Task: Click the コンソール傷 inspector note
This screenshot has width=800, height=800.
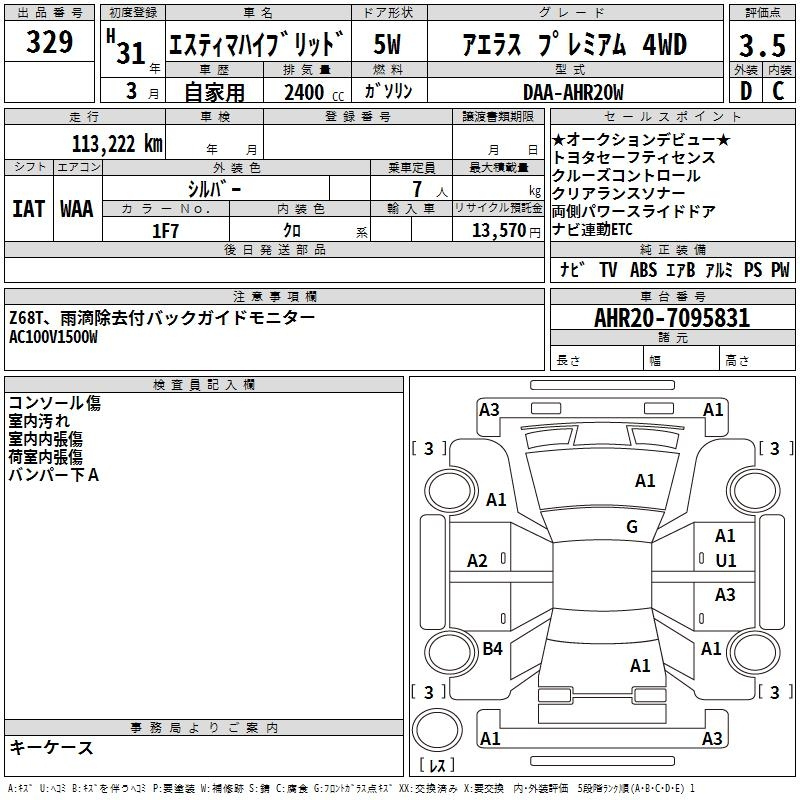Action: [55, 403]
